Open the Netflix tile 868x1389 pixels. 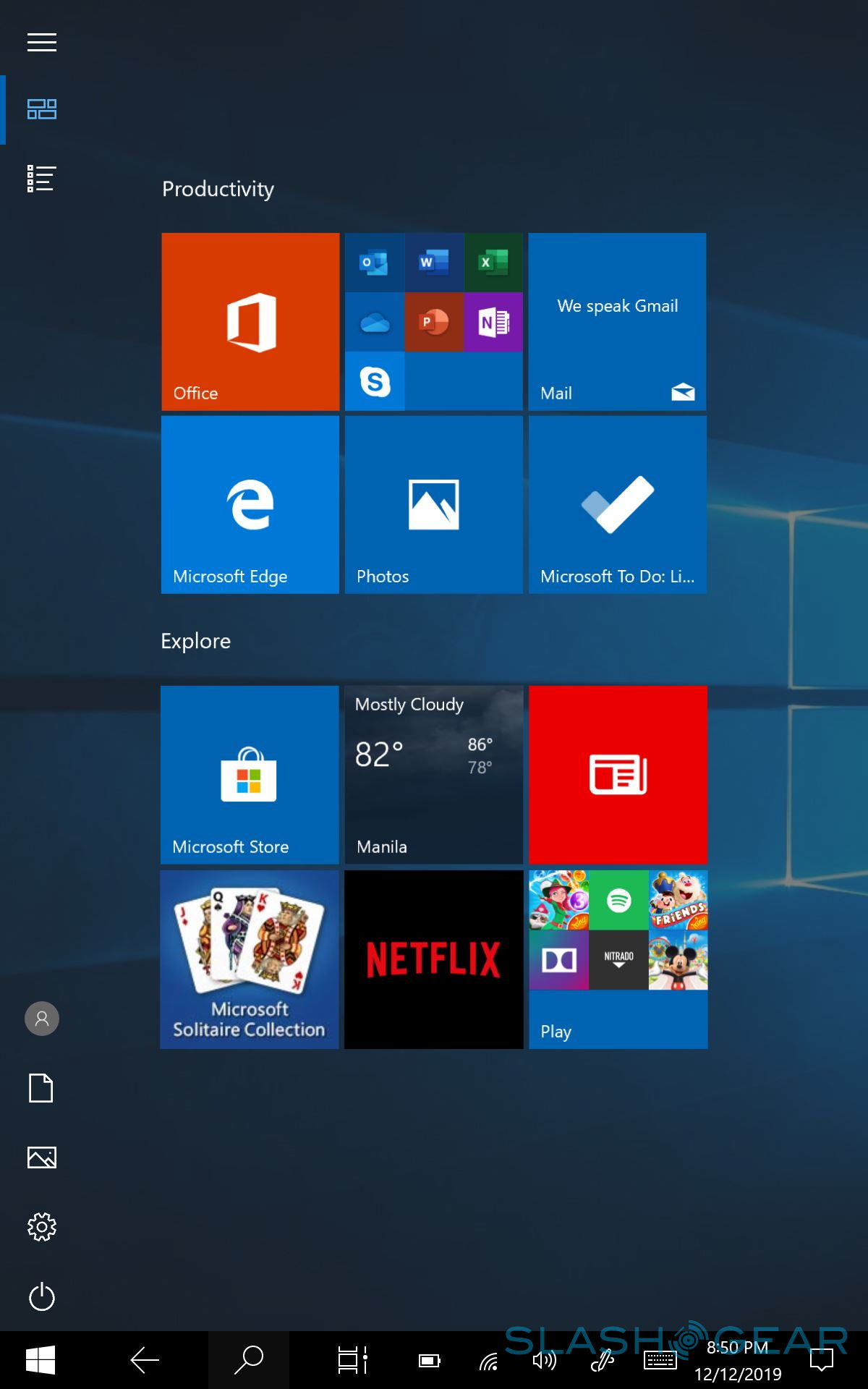(x=434, y=959)
